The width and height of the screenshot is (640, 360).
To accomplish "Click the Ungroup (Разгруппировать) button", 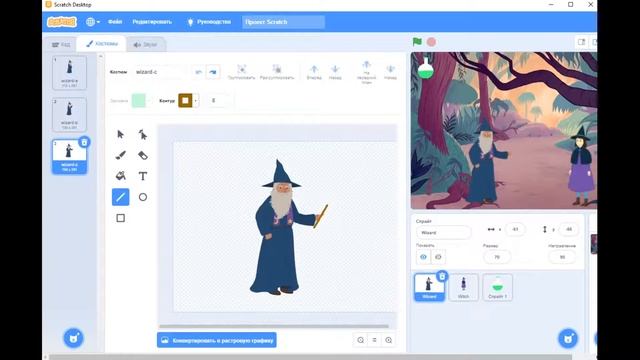I will tap(277, 72).
